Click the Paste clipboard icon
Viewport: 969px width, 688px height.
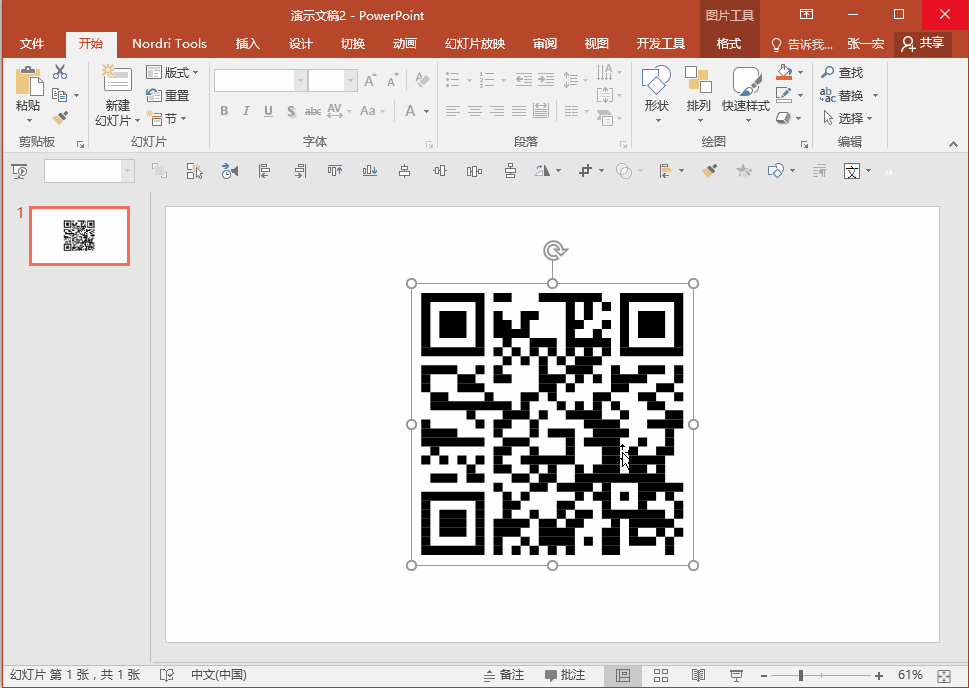pyautogui.click(x=28, y=80)
